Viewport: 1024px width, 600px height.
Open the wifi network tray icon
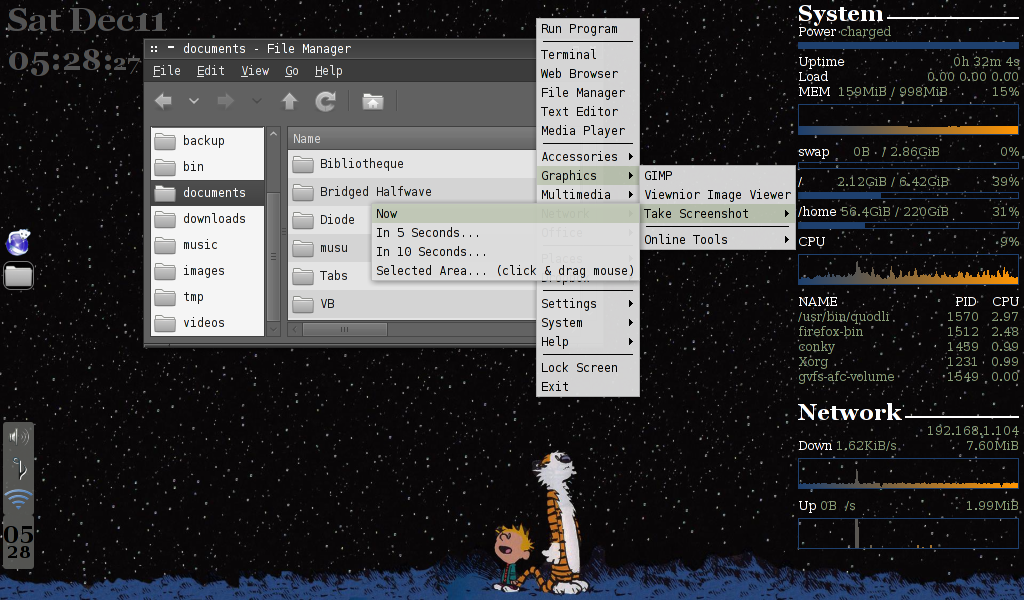pos(18,499)
